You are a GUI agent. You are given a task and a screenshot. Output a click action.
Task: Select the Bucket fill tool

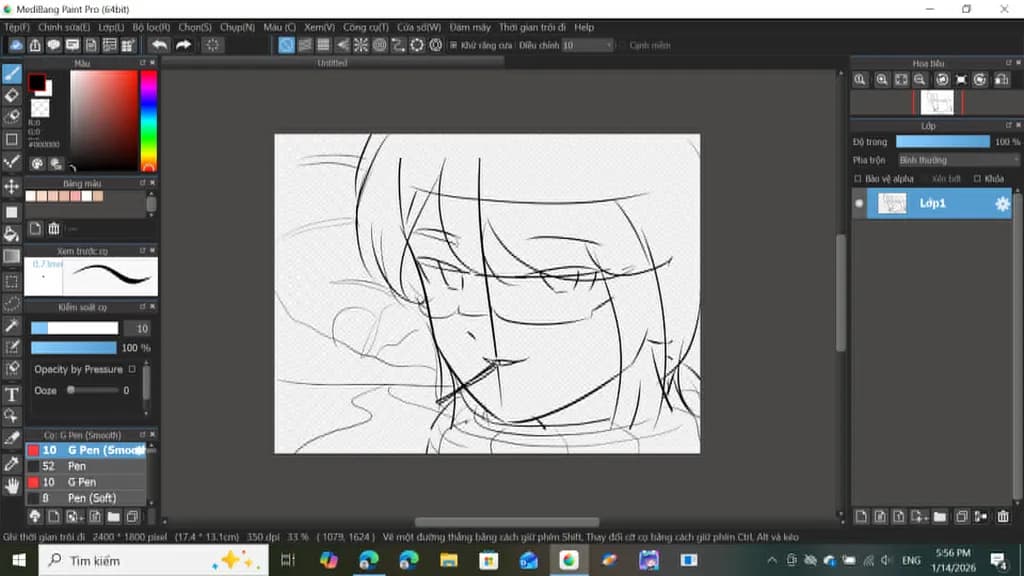pyautogui.click(x=12, y=234)
